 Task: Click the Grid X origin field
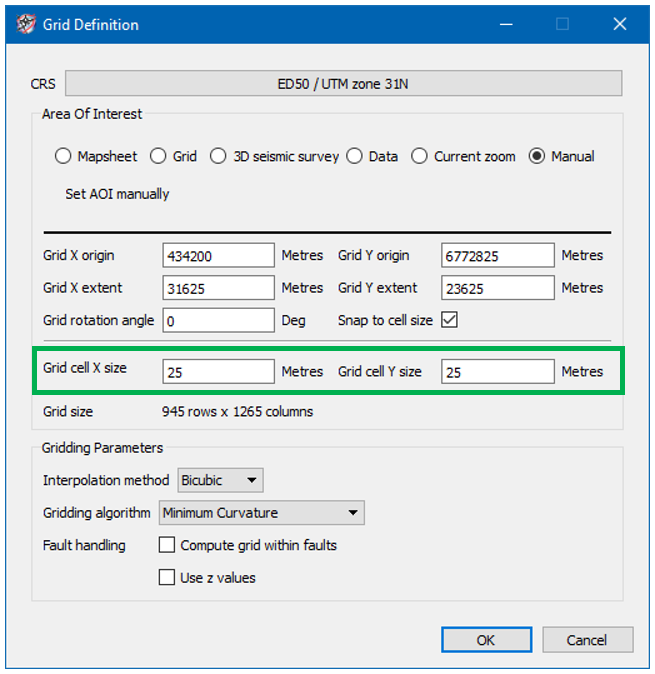tap(218, 256)
